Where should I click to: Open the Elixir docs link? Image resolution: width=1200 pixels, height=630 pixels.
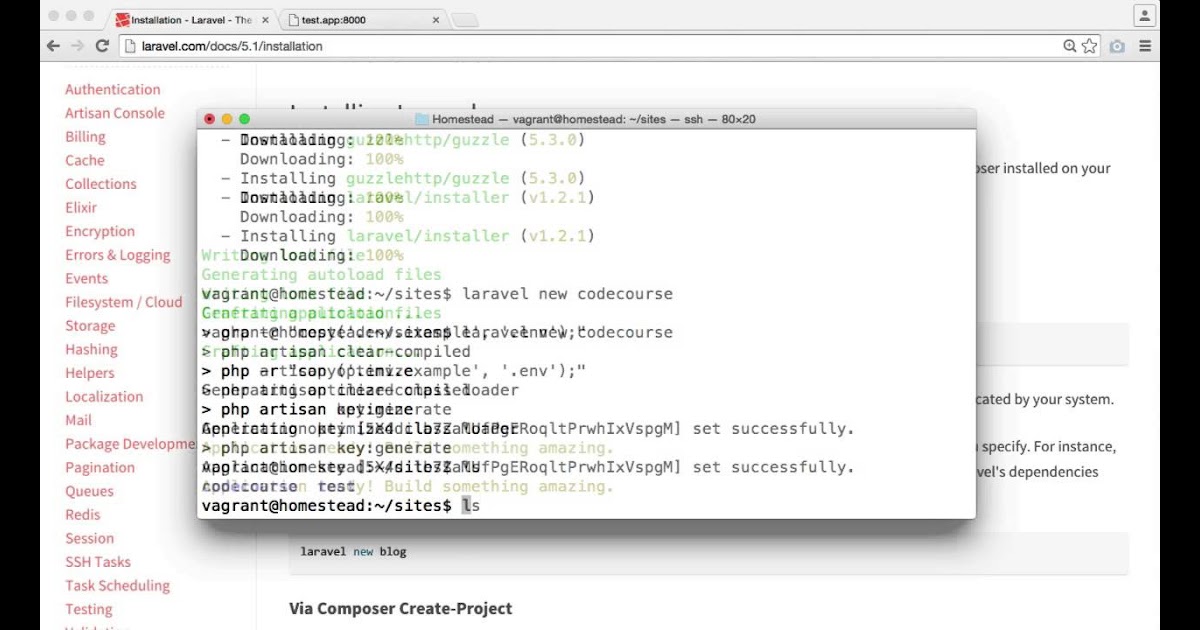tap(81, 208)
